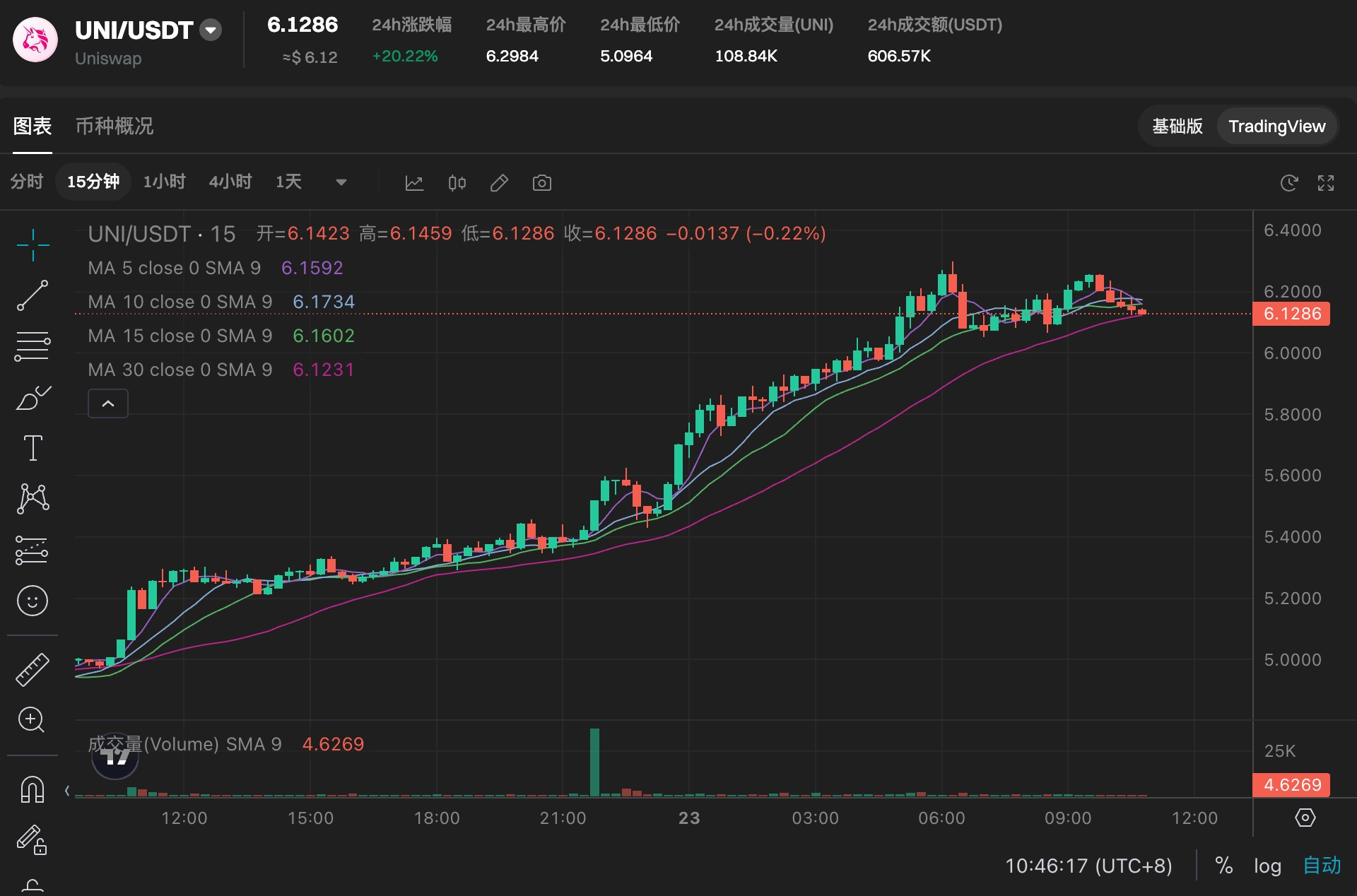The image size is (1357, 896).
Task: Select the crosshair cursor tool
Action: click(33, 245)
